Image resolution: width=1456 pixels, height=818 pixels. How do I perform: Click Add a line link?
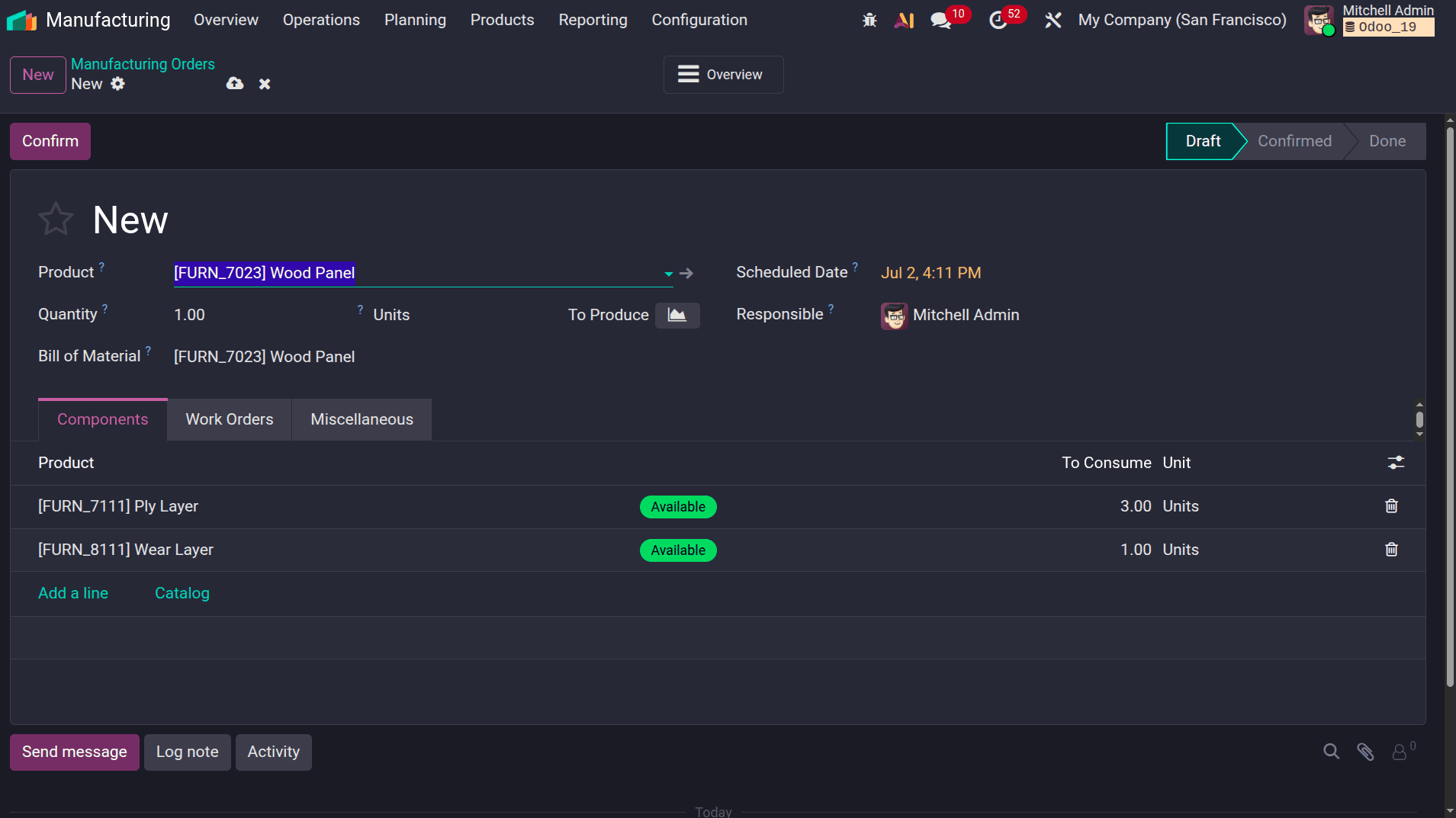coord(73,593)
